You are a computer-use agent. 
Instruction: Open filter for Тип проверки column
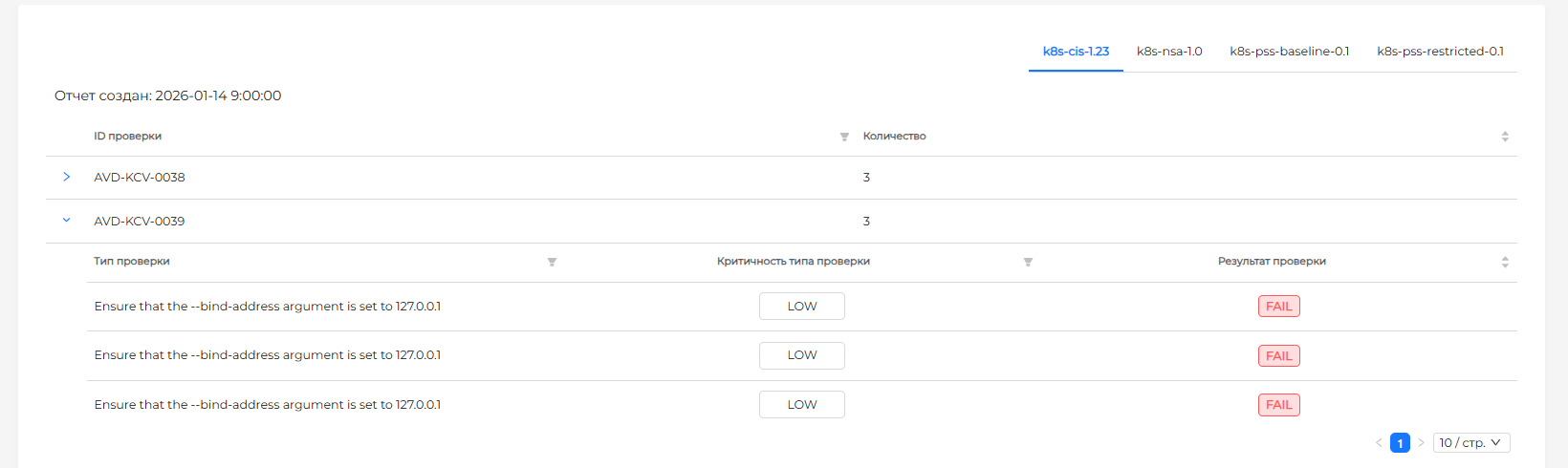pos(552,262)
